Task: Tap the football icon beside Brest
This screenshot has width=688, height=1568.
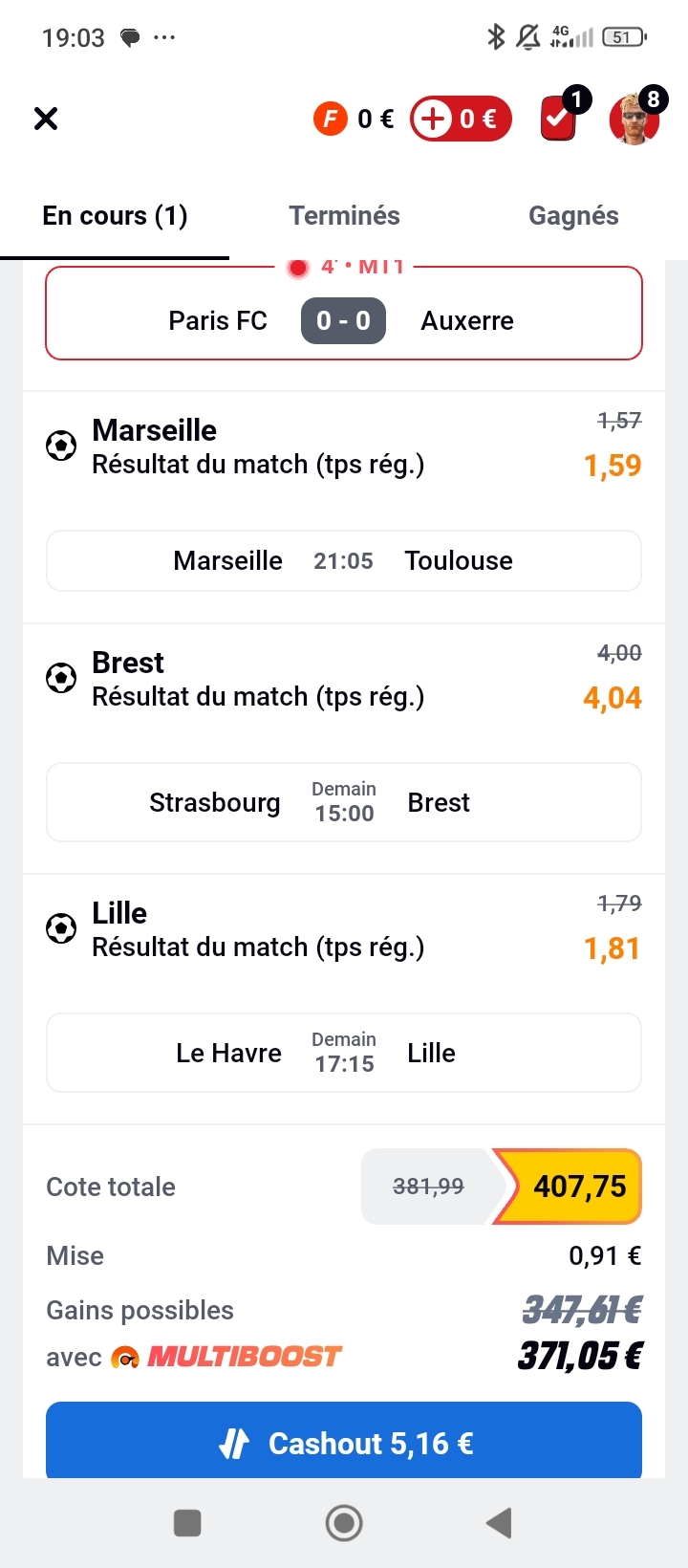Action: [x=61, y=678]
